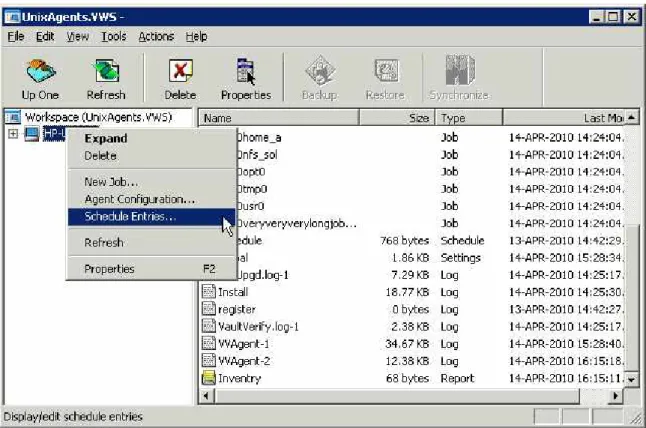Choose Agent Configuration... in the context menu
This screenshot has width=646, height=428.
(151, 199)
